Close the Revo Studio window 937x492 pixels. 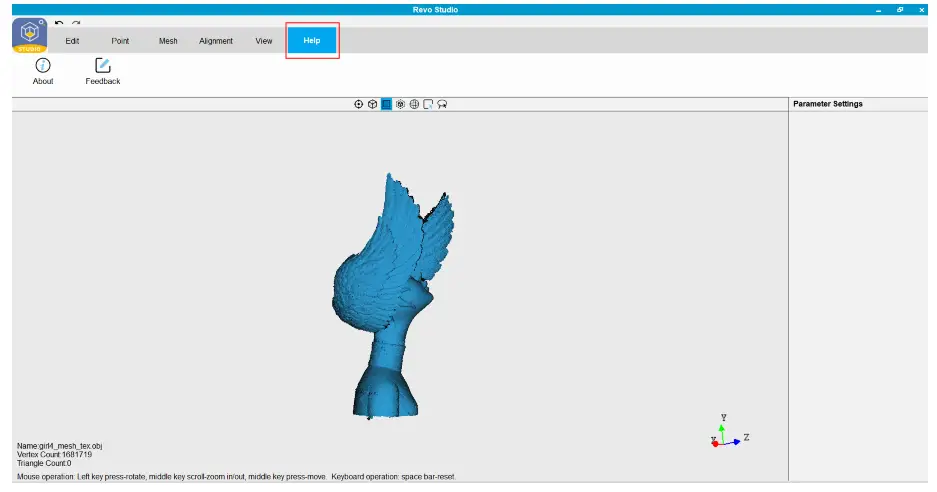pos(921,10)
